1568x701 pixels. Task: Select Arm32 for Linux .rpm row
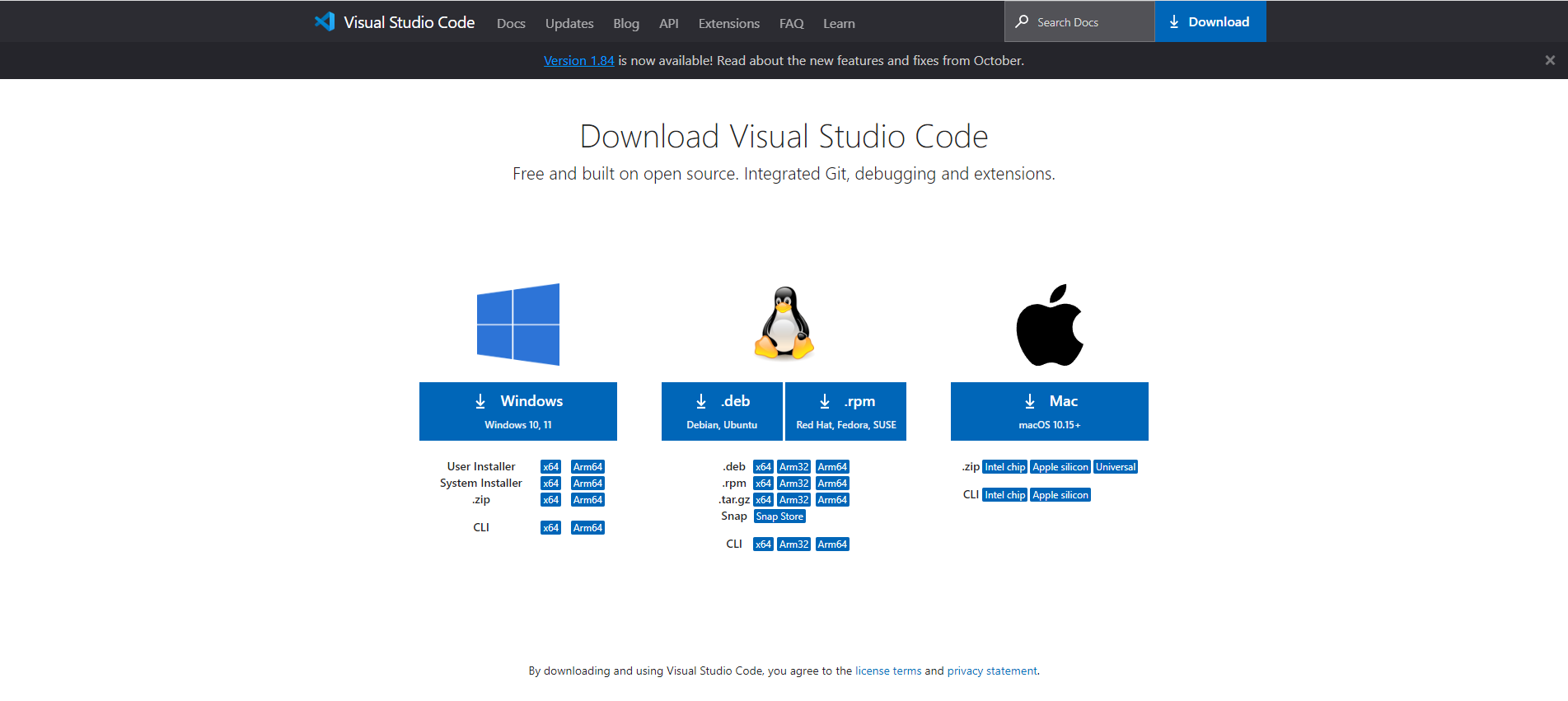(794, 484)
